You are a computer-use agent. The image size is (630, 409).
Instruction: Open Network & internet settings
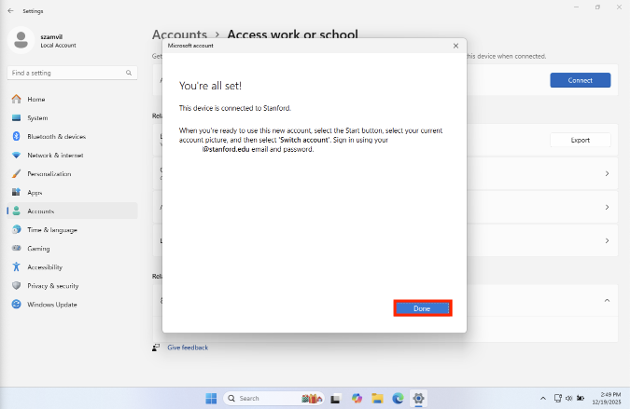pyautogui.click(x=72, y=155)
